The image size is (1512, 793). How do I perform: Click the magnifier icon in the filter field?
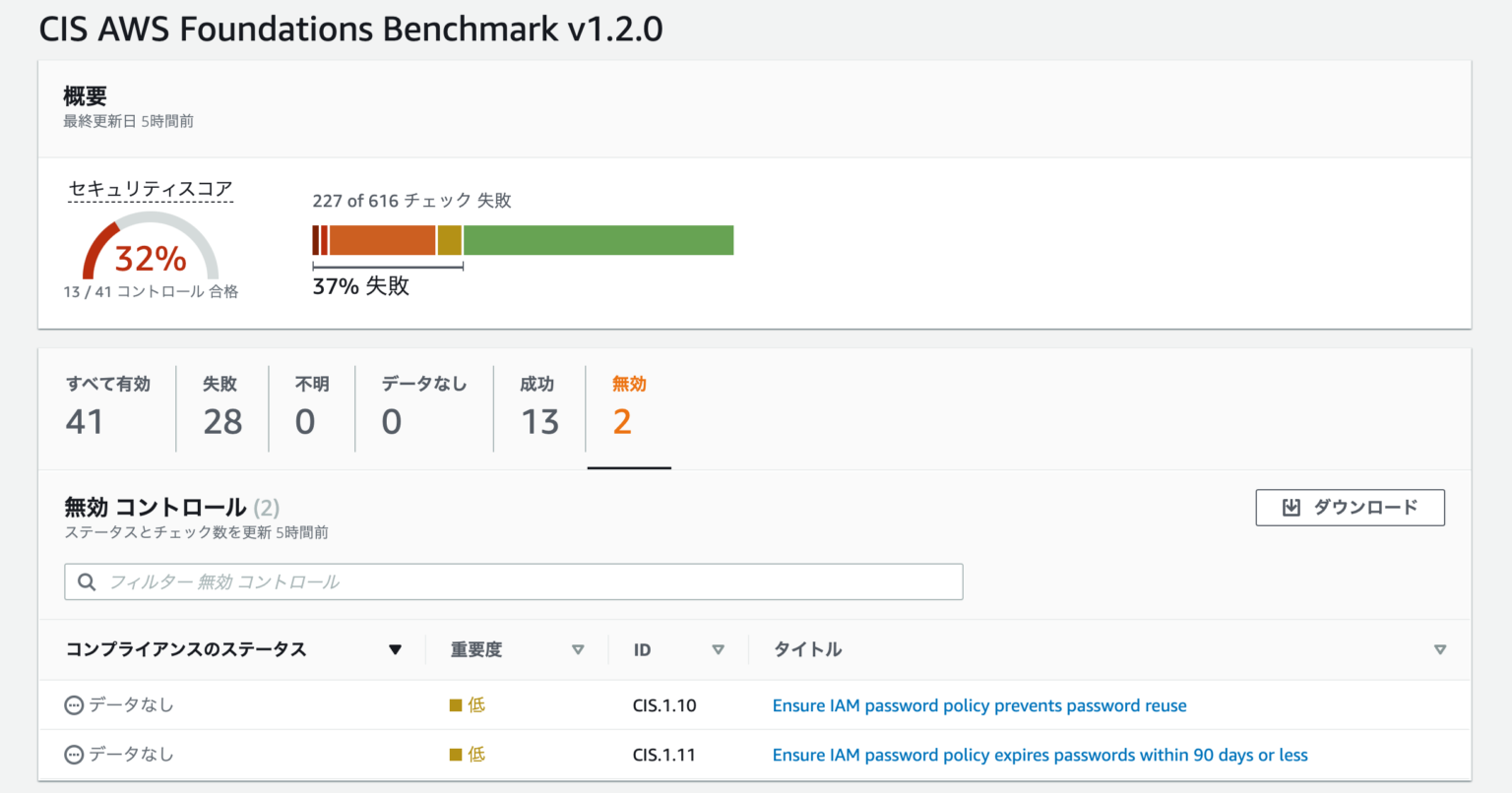pyautogui.click(x=87, y=581)
